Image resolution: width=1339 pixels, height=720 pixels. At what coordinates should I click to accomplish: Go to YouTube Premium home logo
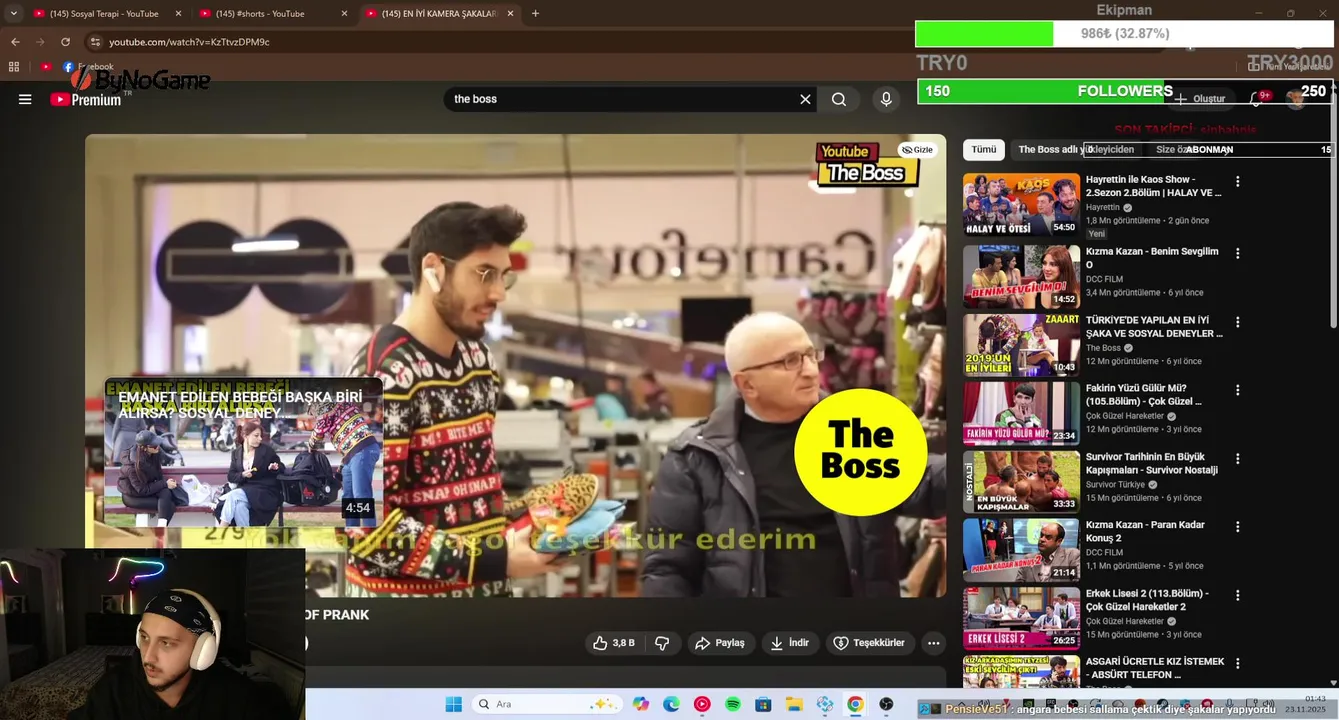[x=86, y=99]
